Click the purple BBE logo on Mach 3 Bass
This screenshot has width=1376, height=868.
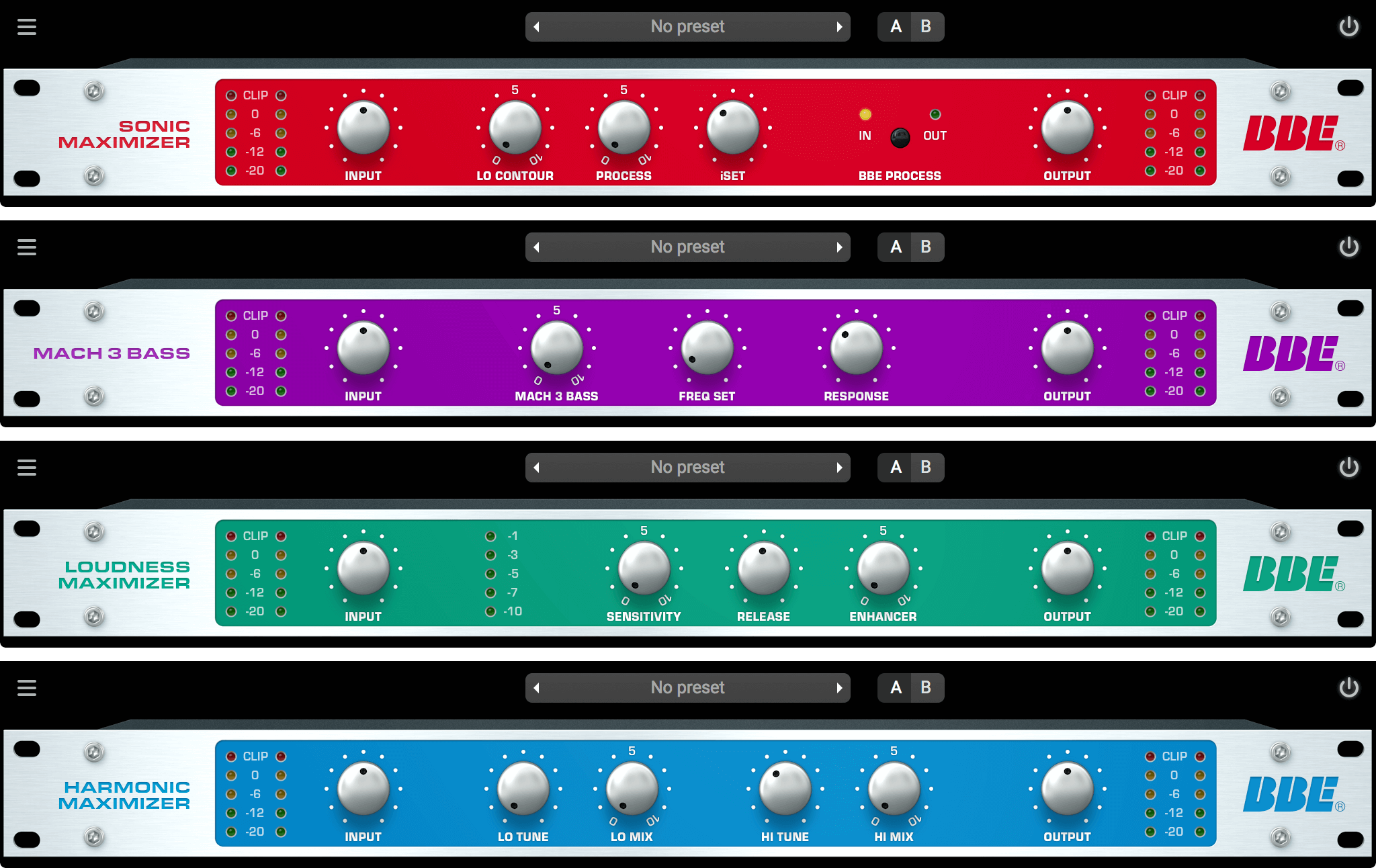[1294, 353]
